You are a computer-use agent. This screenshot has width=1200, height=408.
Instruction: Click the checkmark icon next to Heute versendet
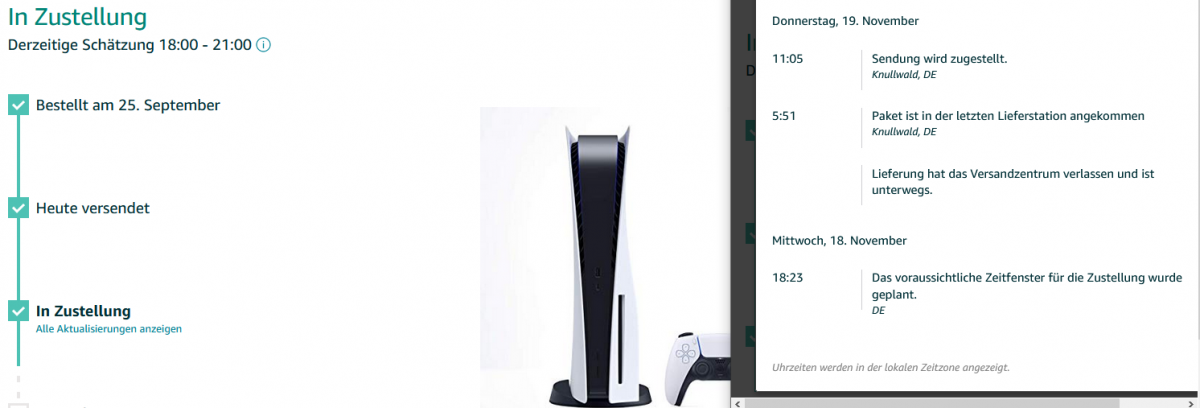coord(18,208)
